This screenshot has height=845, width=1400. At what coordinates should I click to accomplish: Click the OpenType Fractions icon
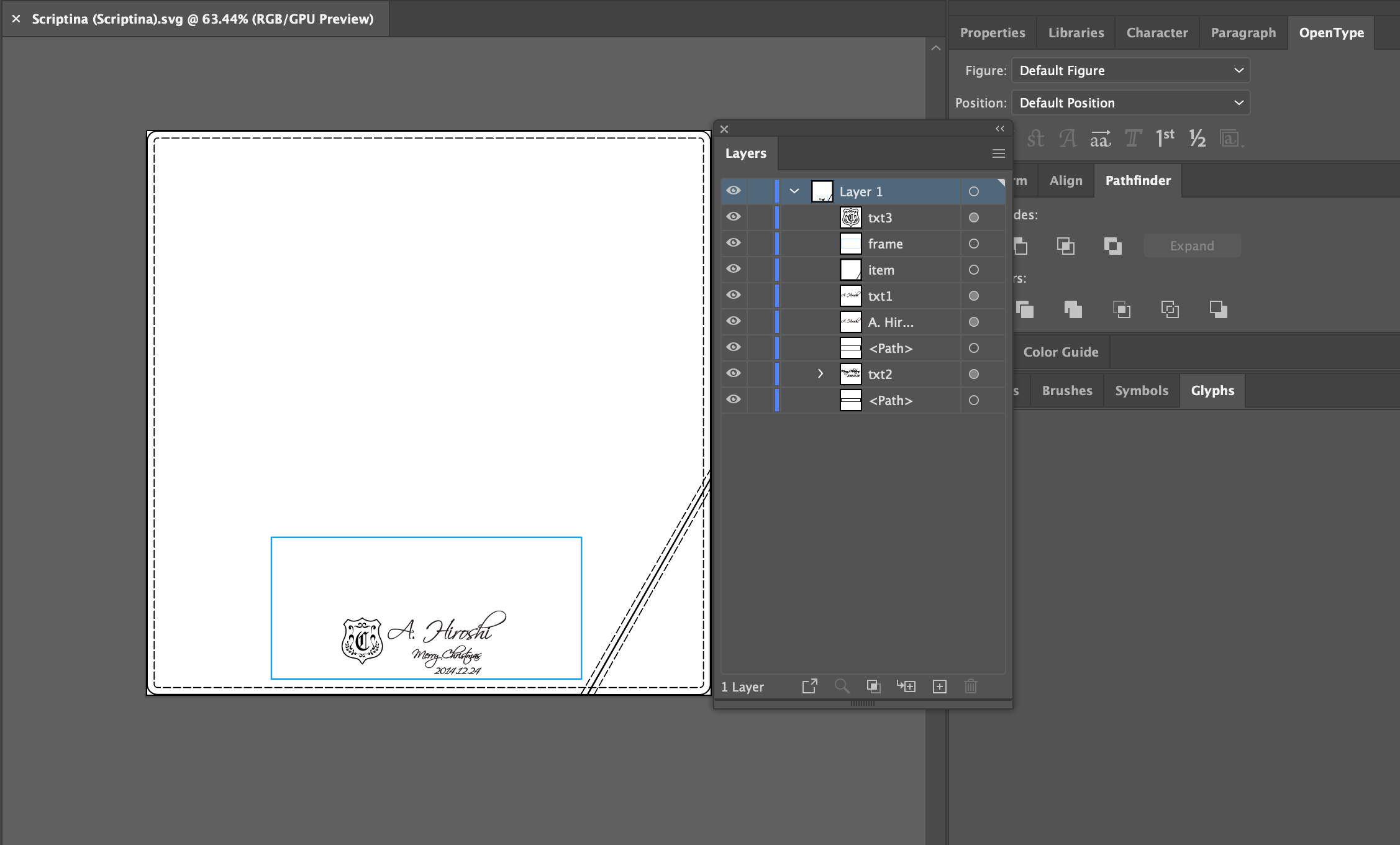pyautogui.click(x=1197, y=139)
